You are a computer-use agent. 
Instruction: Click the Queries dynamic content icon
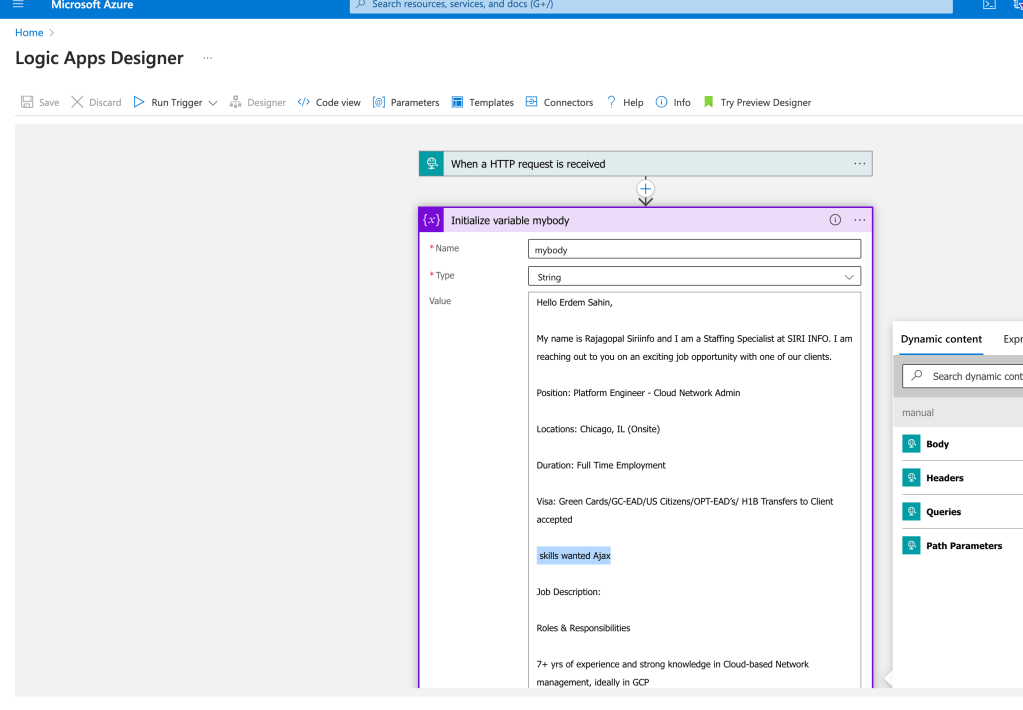point(911,512)
